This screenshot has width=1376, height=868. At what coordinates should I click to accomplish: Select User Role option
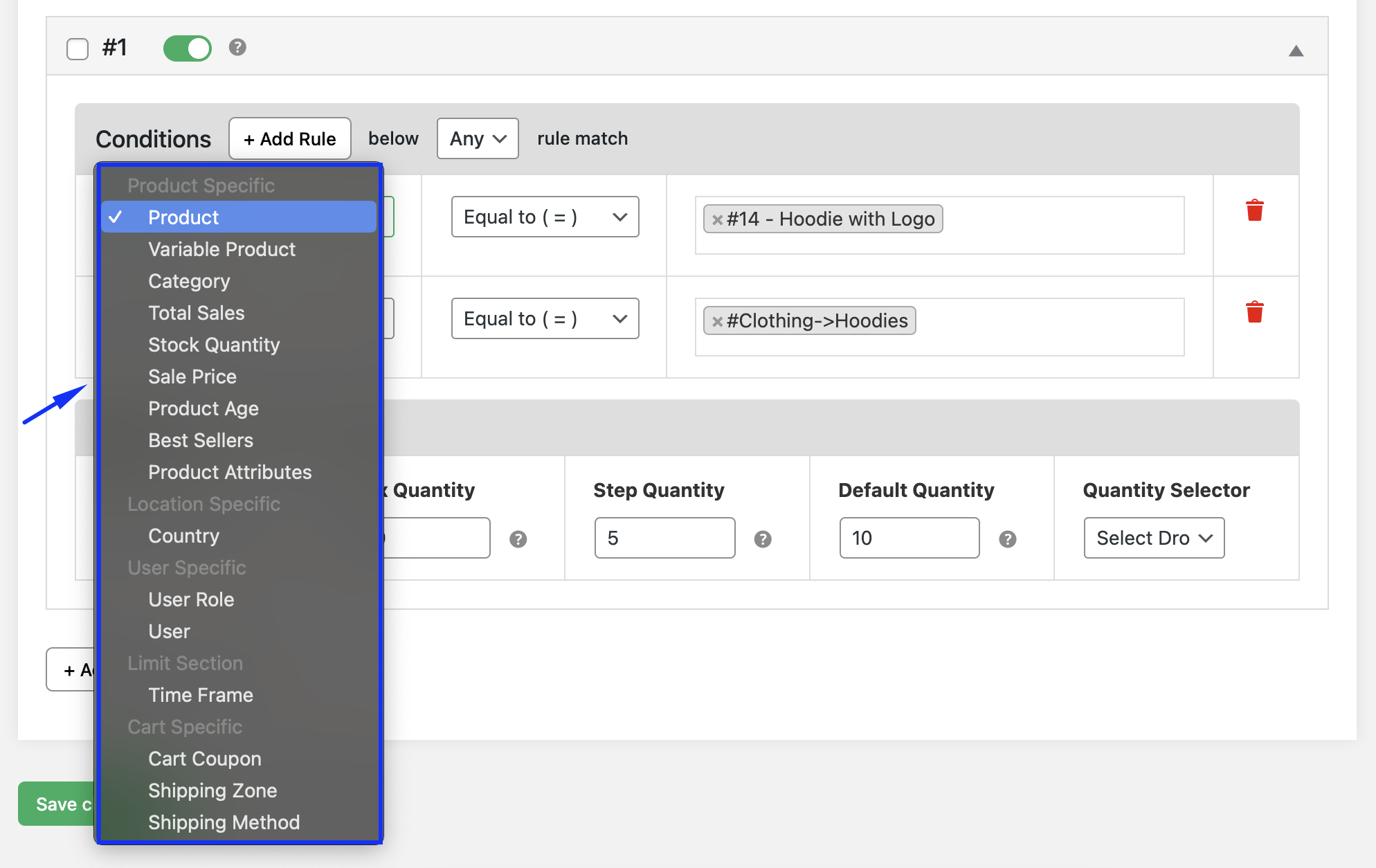point(239,599)
